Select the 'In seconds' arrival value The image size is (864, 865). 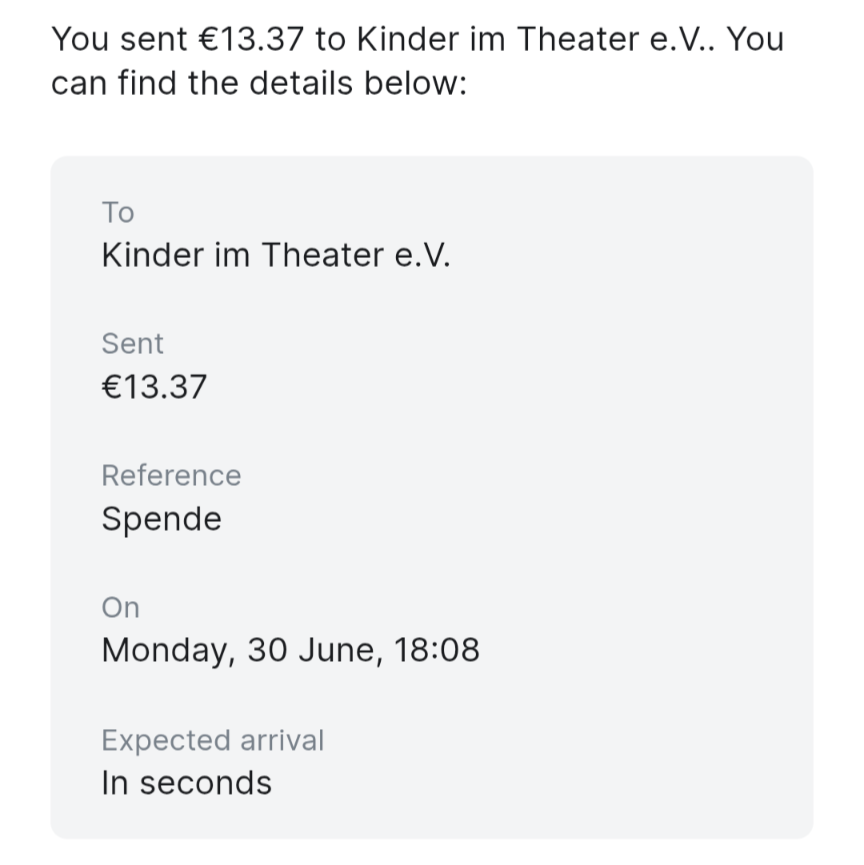[186, 783]
